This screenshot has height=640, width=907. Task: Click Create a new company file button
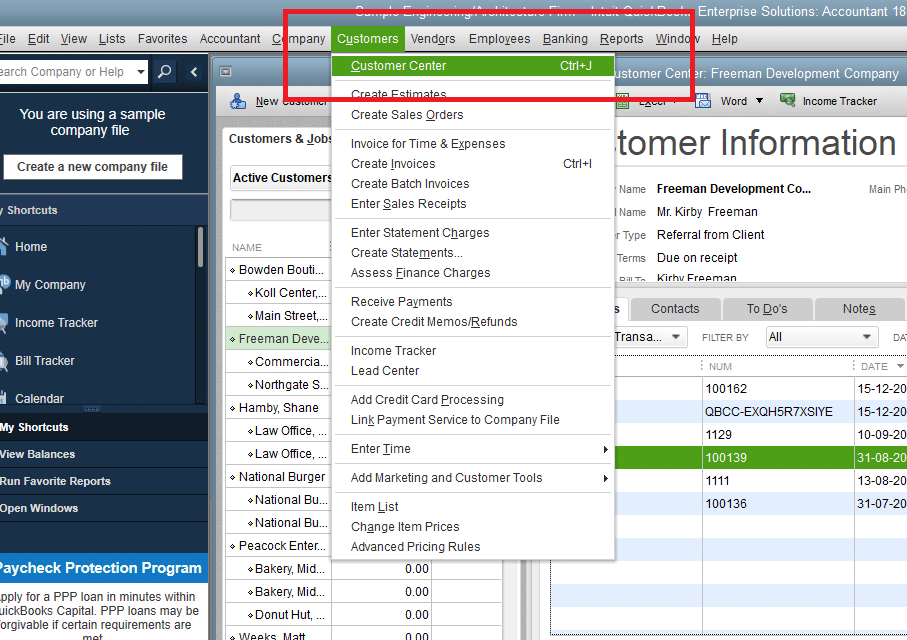[92, 167]
